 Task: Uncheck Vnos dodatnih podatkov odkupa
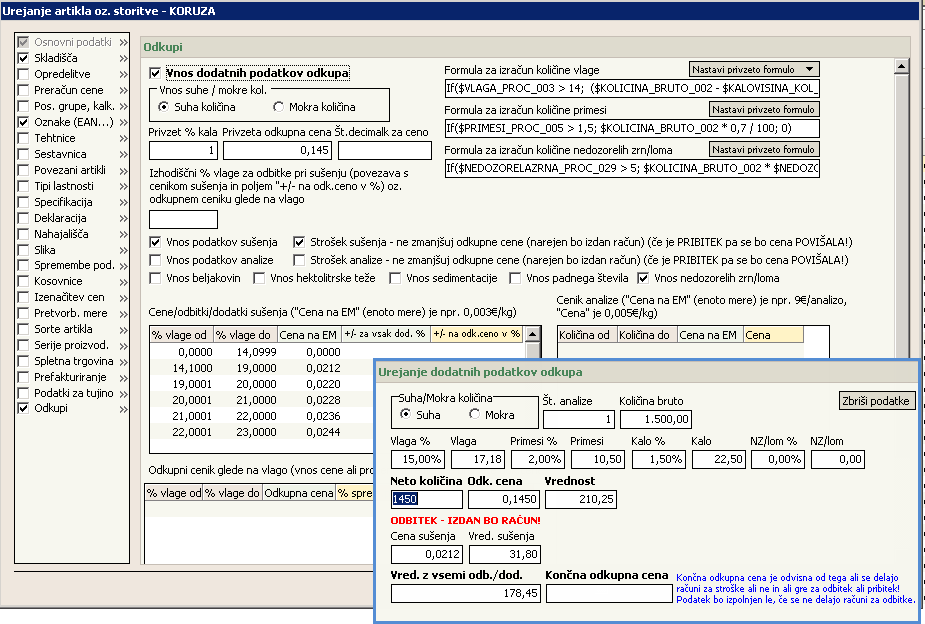click(155, 73)
